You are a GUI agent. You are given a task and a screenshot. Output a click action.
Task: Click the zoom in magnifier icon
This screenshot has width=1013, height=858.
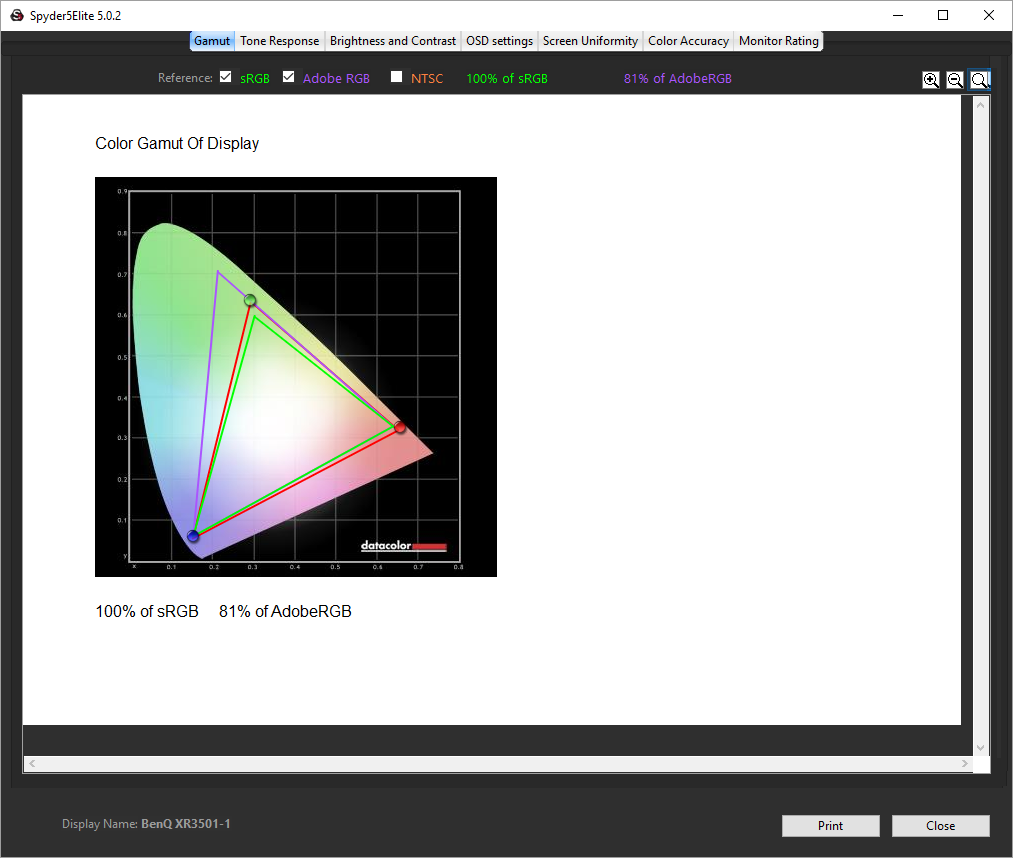(931, 80)
